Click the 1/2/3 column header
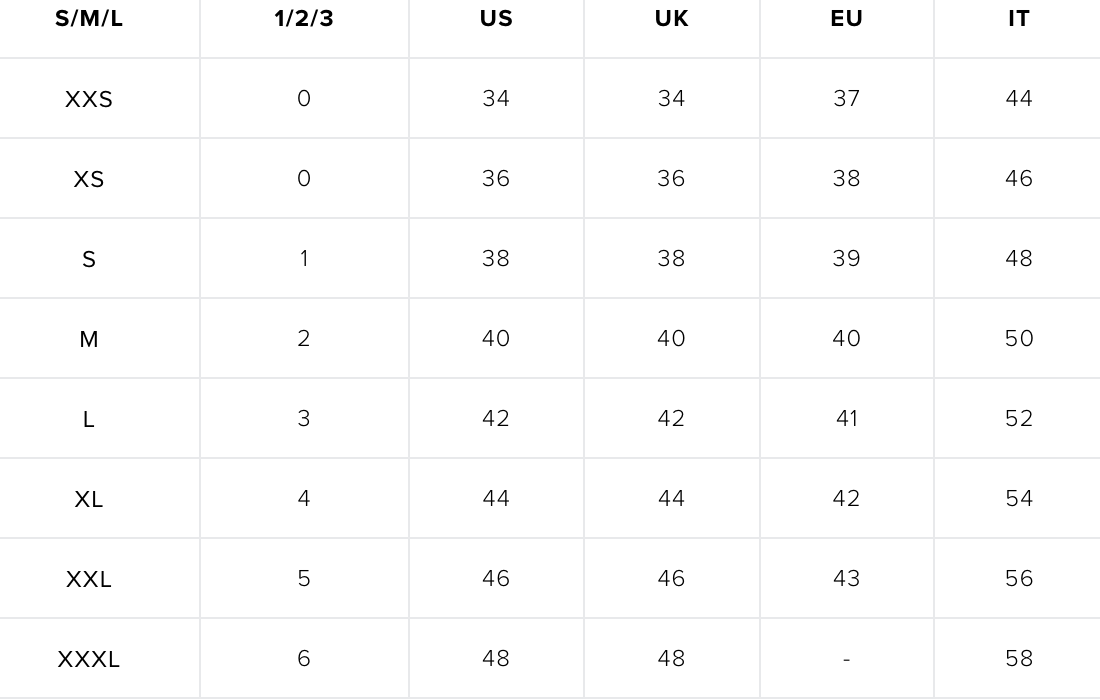 [304, 19]
